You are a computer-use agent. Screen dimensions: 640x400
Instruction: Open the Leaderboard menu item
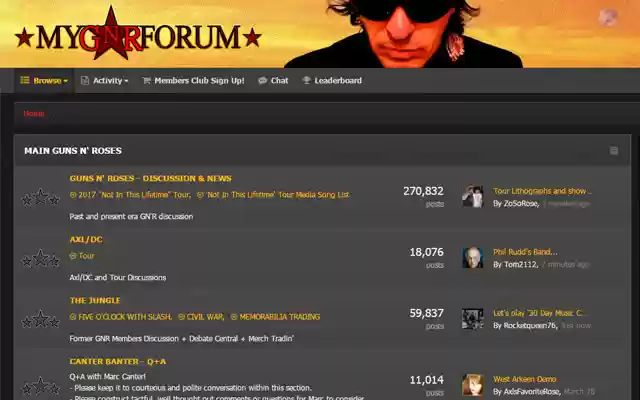point(332,80)
